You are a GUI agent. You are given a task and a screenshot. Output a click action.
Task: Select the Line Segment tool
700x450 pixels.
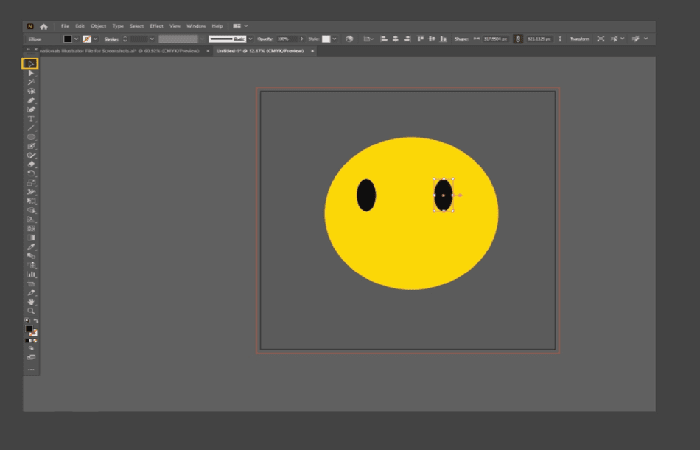[x=31, y=128]
